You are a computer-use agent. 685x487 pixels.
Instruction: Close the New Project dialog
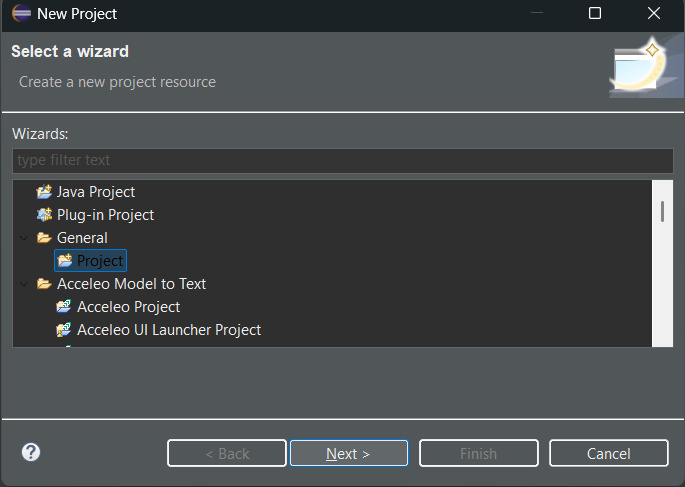point(654,13)
